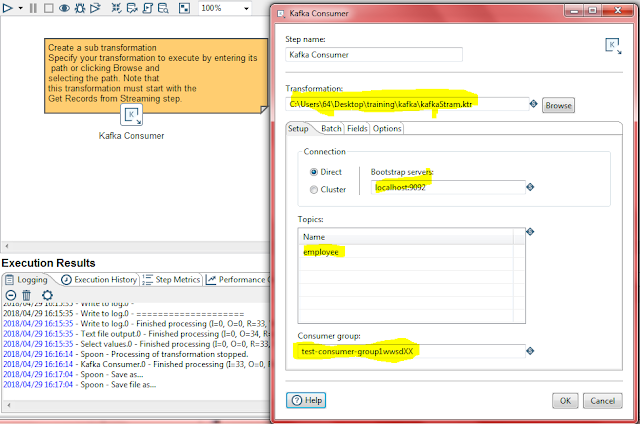Select the Kafka Consumer step on canvas
Screen dimensions: 640x424
[x=131, y=115]
